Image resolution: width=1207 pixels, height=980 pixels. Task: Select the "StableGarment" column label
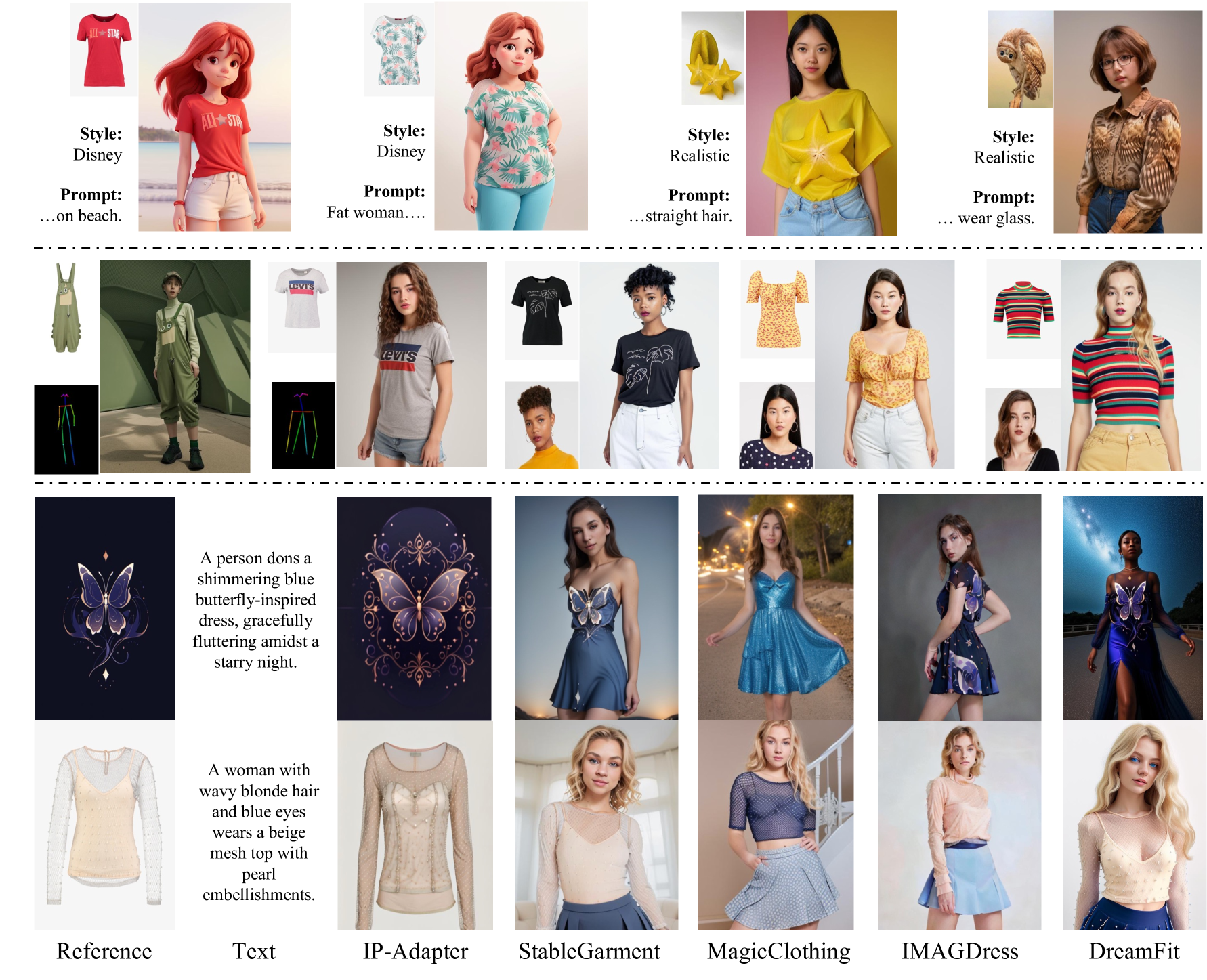pos(589,952)
